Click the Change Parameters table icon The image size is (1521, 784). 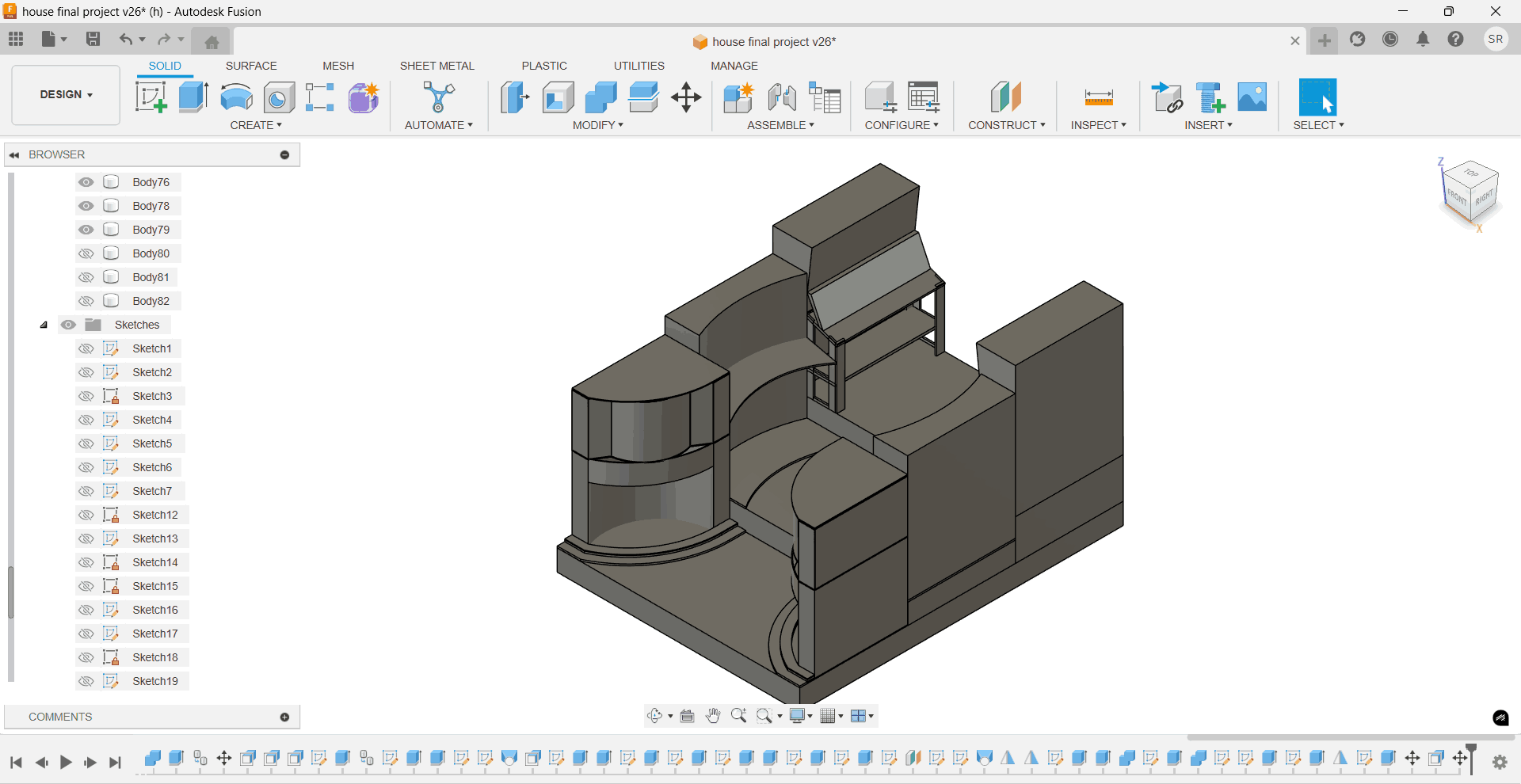(923, 97)
